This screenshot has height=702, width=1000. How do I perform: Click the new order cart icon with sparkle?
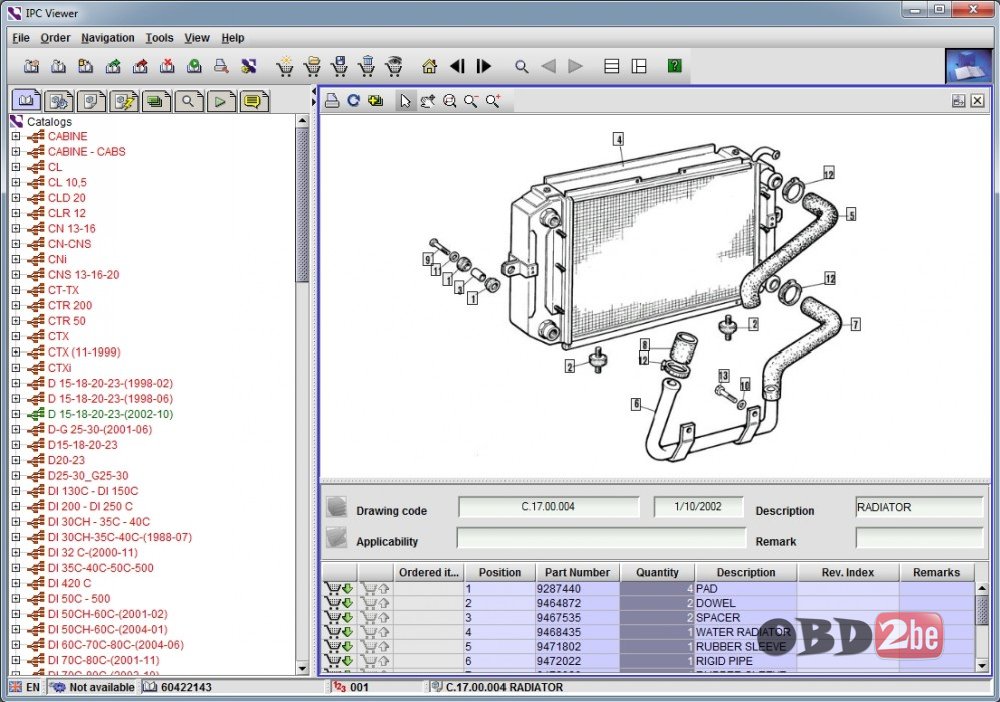285,66
